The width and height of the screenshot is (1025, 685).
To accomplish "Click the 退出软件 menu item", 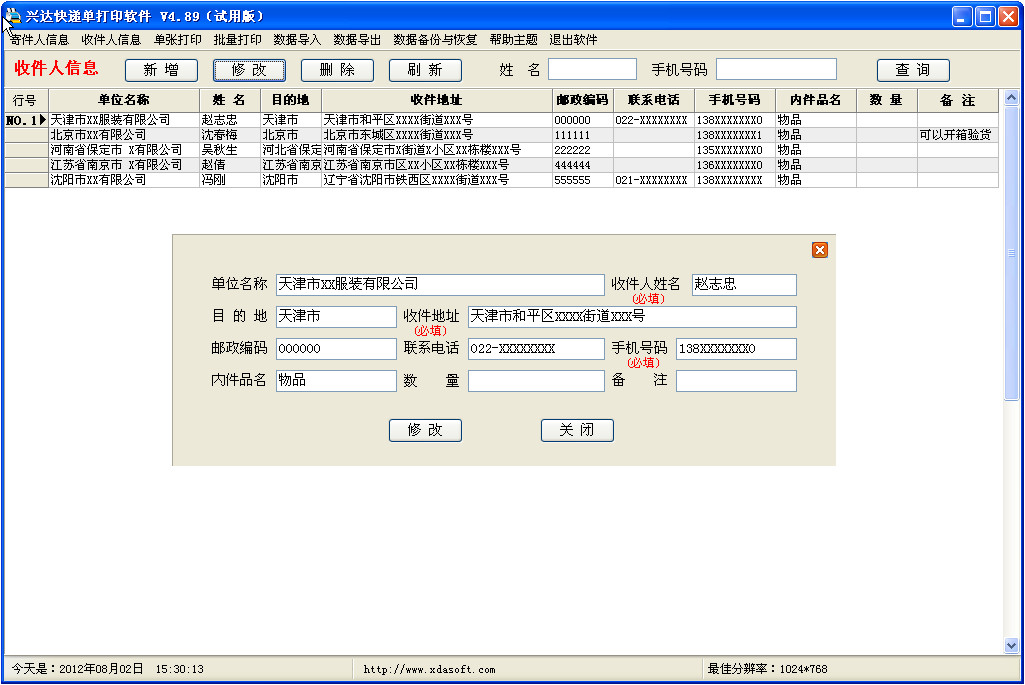I will pos(573,40).
